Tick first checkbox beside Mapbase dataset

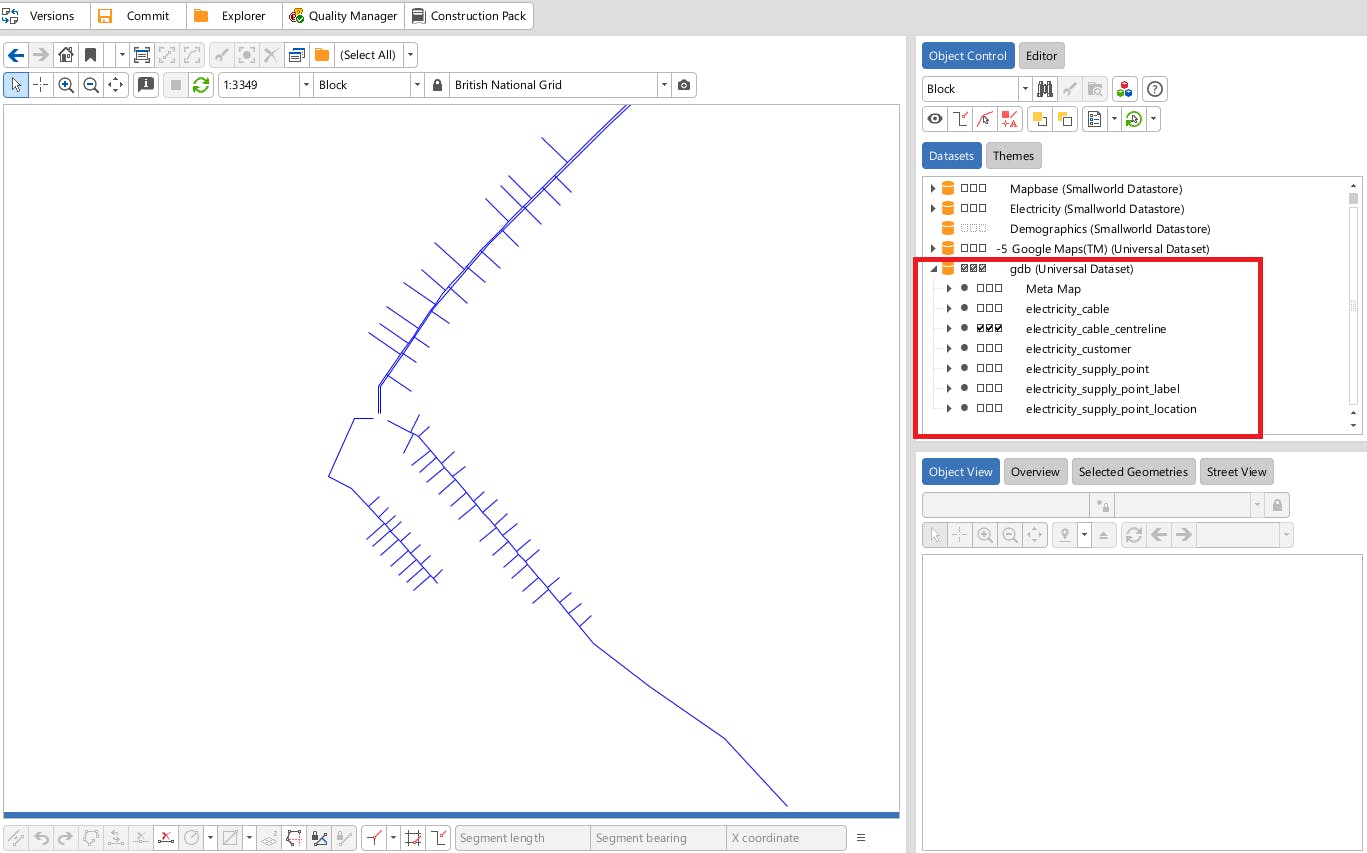(x=965, y=189)
